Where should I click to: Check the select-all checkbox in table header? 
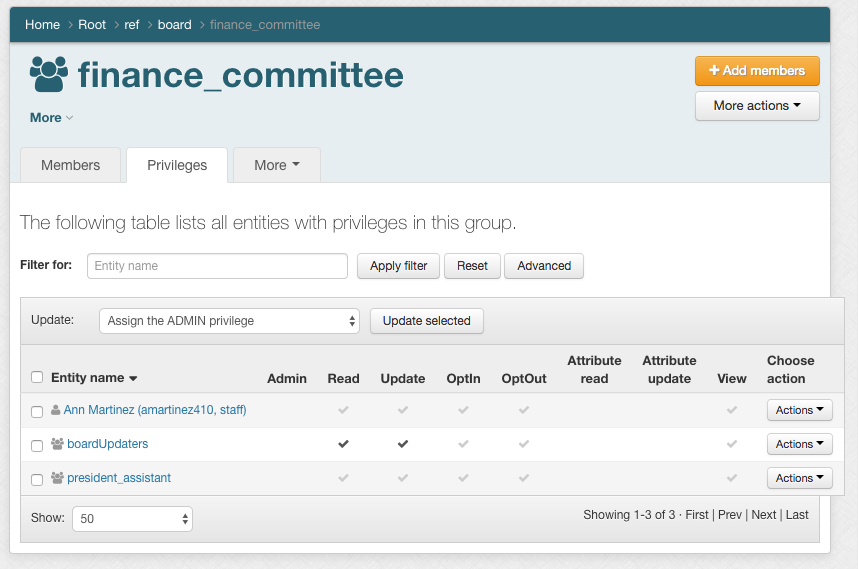[x=37, y=377]
